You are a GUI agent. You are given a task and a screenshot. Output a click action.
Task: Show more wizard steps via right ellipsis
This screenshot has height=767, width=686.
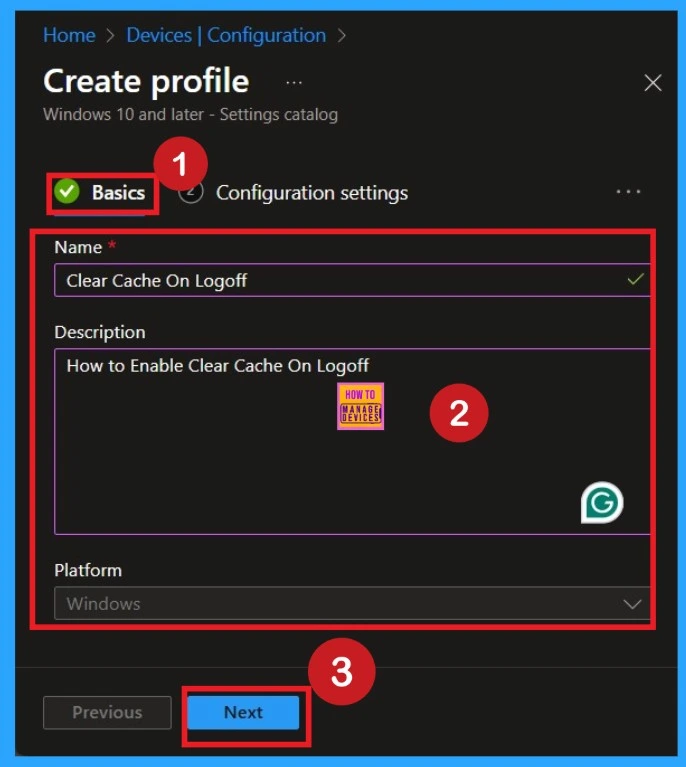(628, 192)
